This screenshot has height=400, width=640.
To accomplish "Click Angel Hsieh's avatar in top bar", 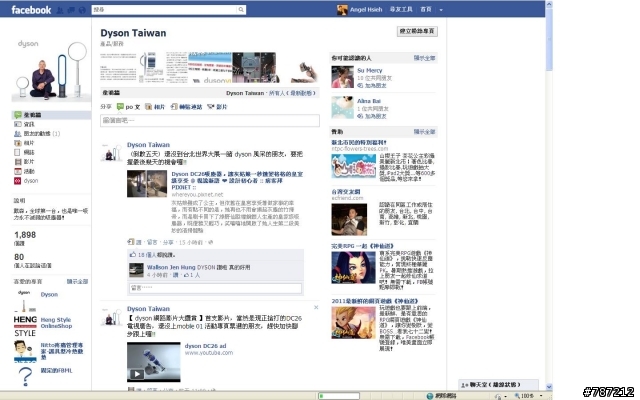I will coord(342,9).
